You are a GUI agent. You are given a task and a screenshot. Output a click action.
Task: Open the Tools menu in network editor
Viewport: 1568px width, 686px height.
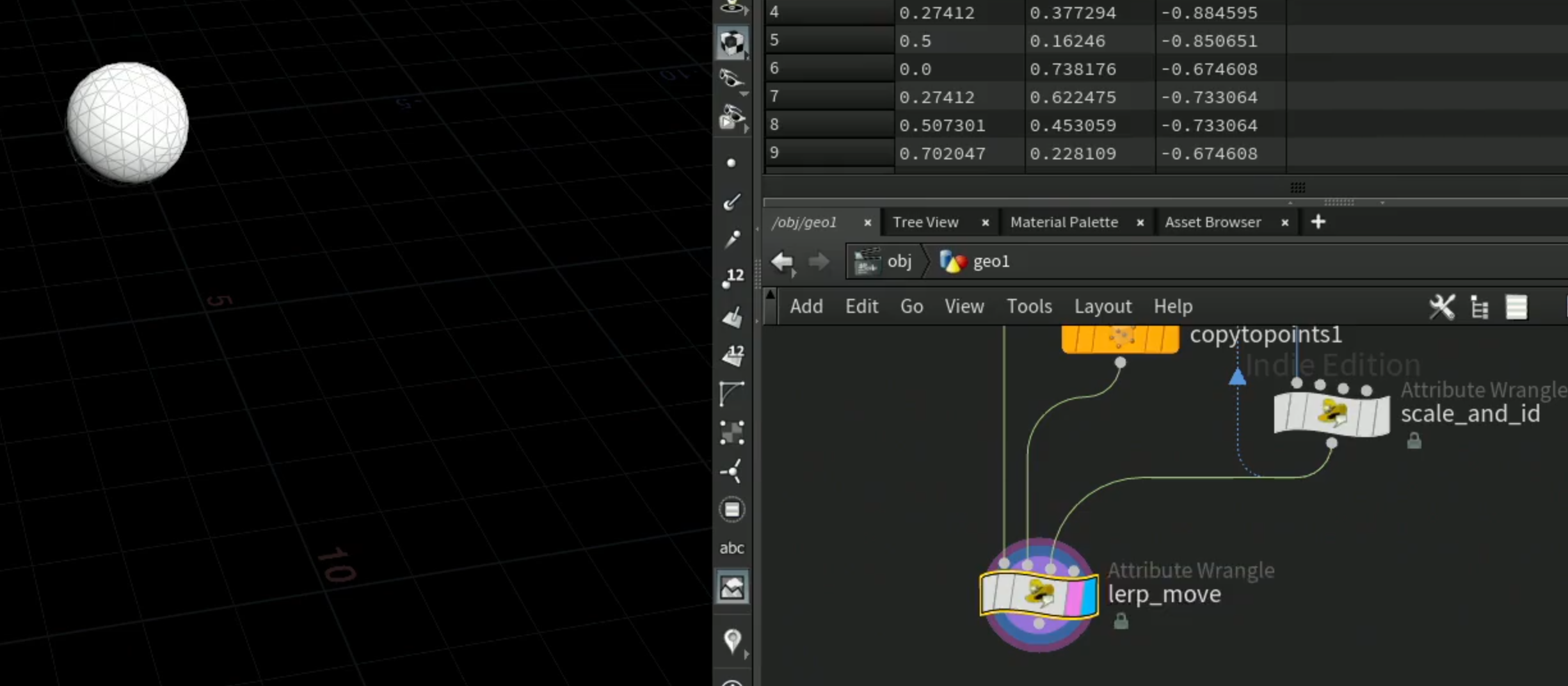click(1029, 307)
